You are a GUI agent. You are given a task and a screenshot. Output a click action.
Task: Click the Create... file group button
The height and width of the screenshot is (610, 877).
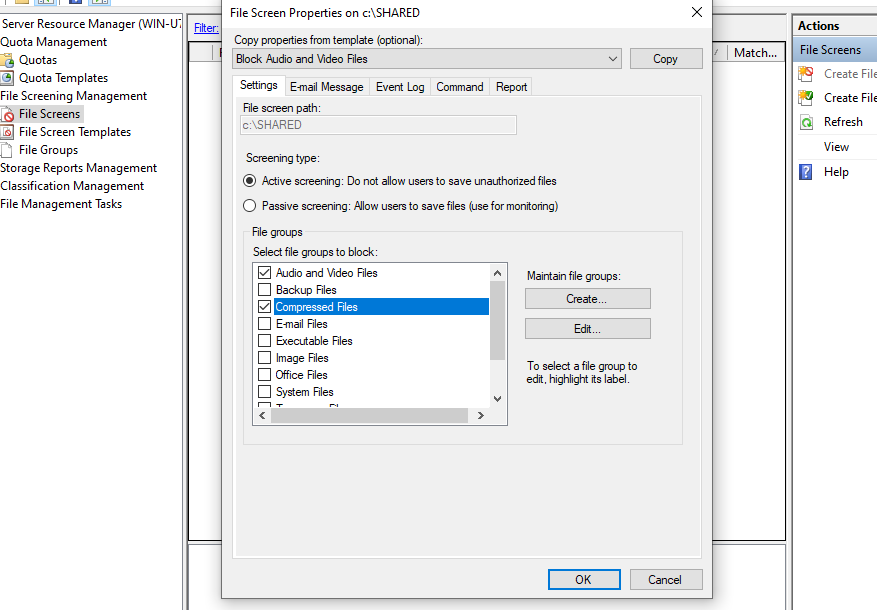pyautogui.click(x=587, y=299)
